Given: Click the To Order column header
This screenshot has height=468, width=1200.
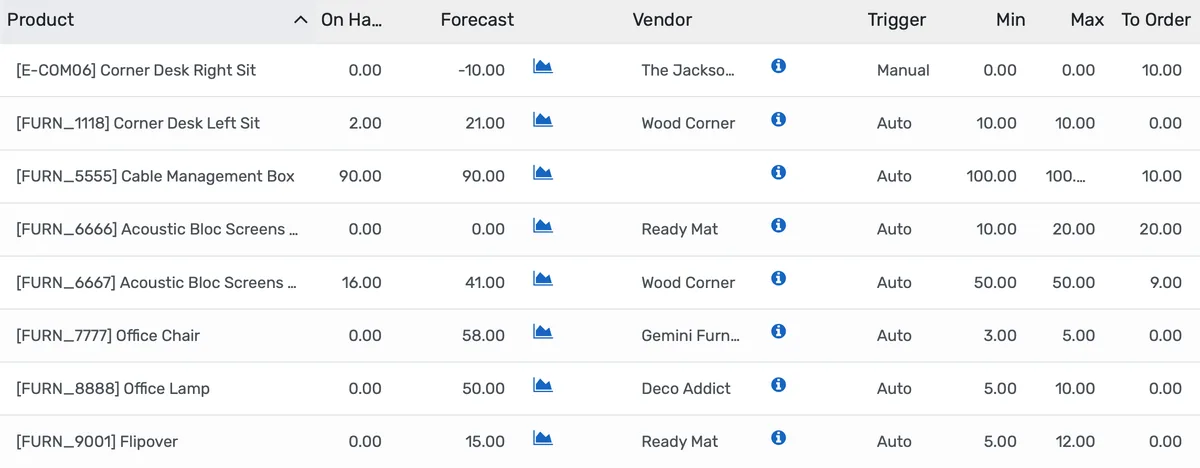Looking at the screenshot, I should (1158, 20).
